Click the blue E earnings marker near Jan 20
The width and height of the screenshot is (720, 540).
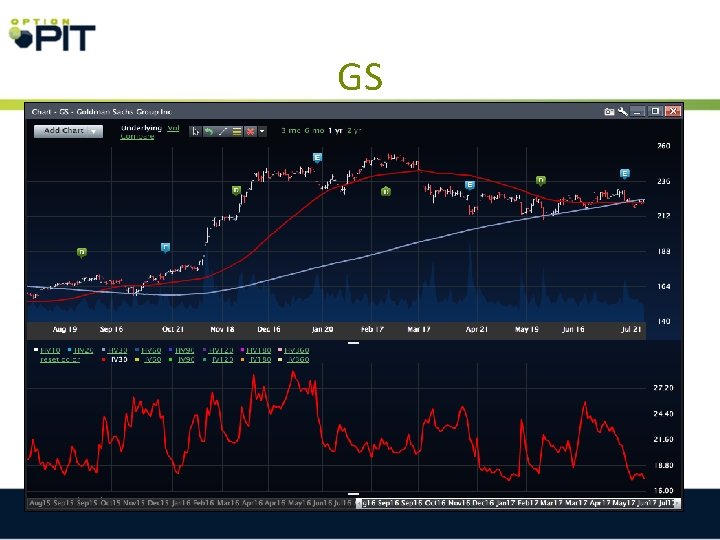click(317, 158)
